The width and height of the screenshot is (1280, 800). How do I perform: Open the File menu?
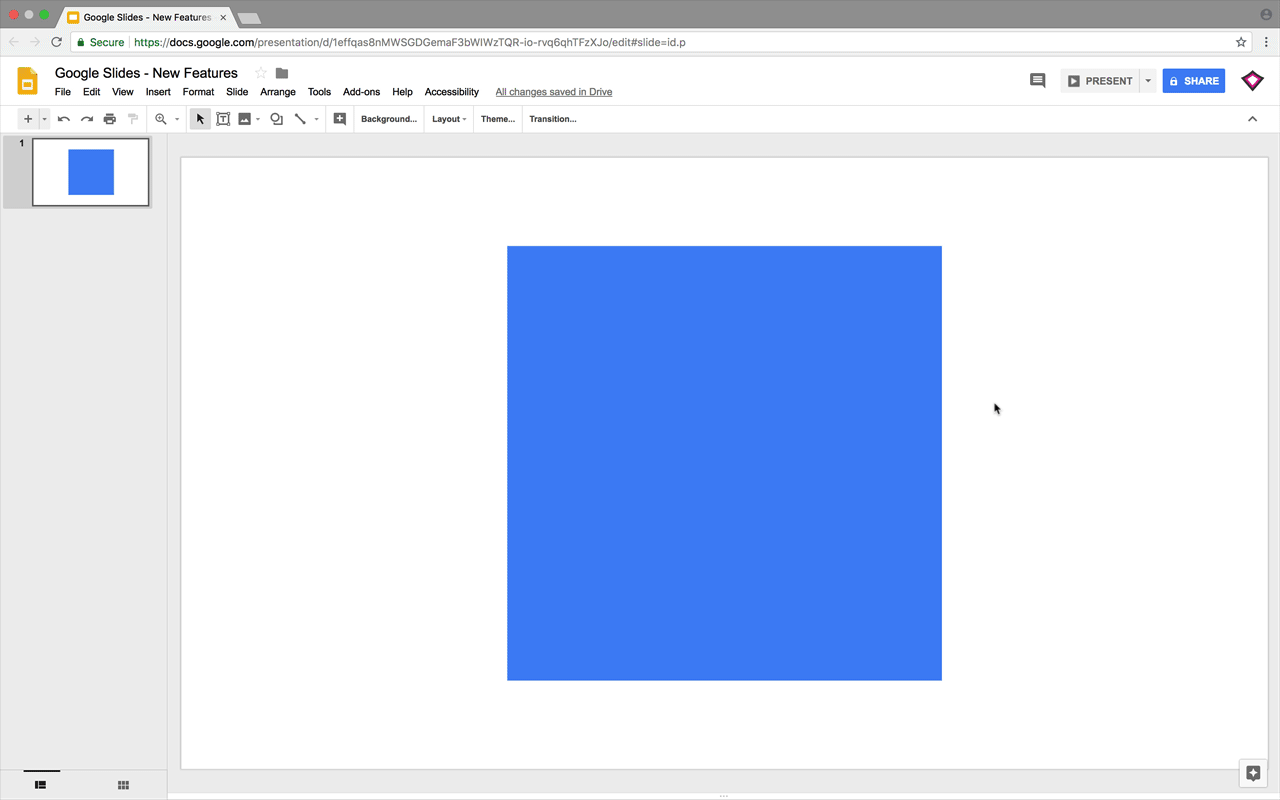(63, 92)
